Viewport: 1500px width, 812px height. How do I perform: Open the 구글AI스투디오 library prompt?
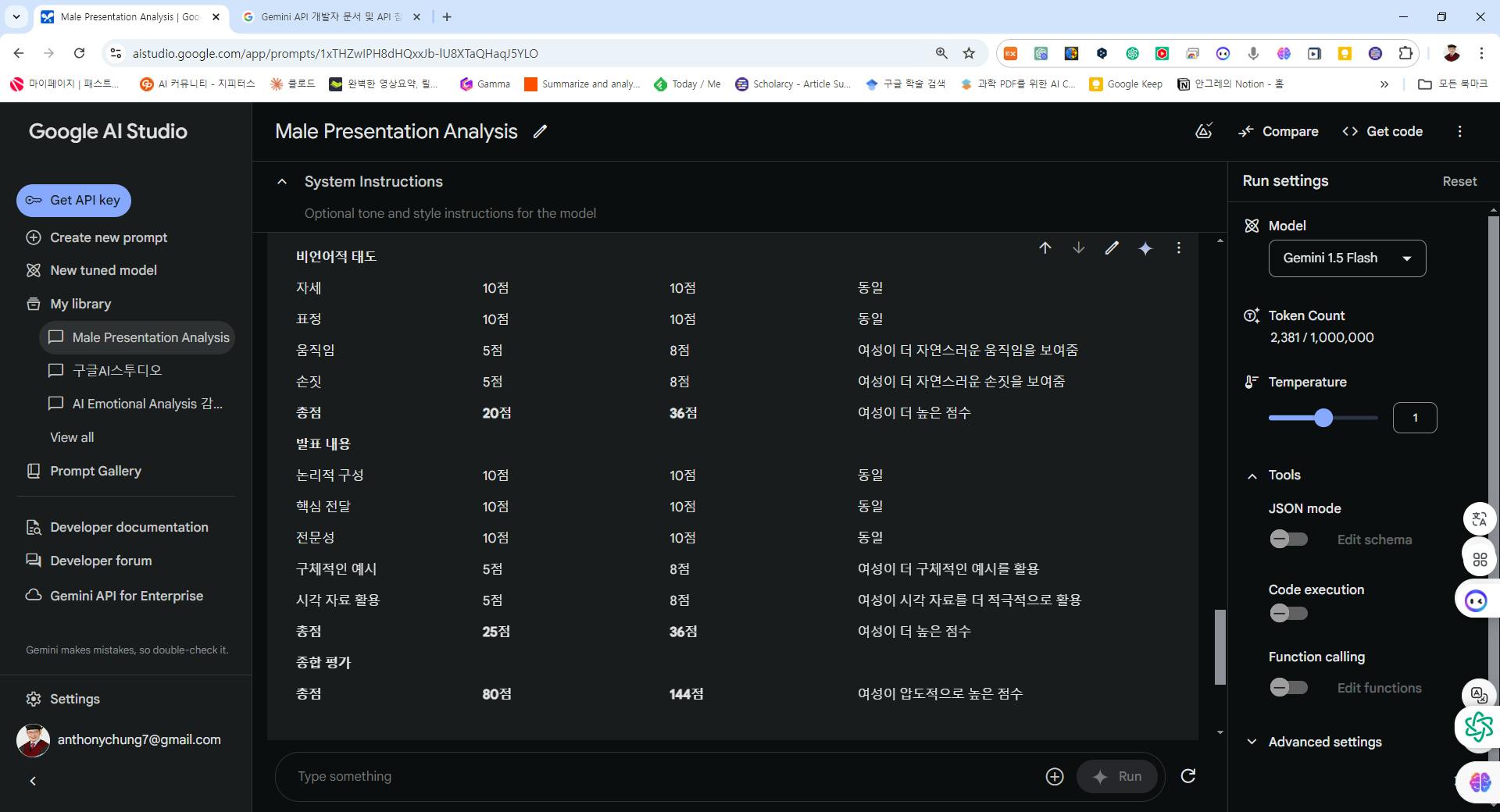click(x=105, y=370)
